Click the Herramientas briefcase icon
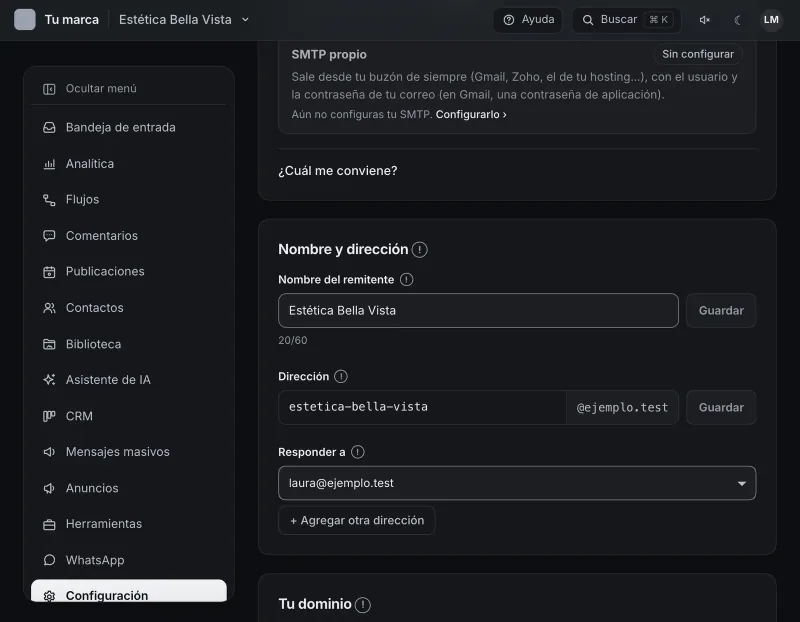 point(49,524)
